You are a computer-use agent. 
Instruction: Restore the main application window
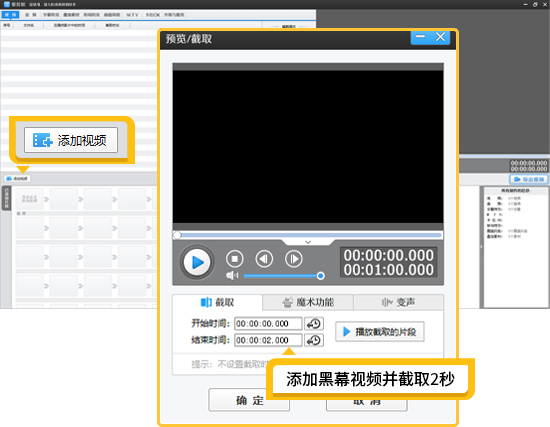(x=535, y=4)
